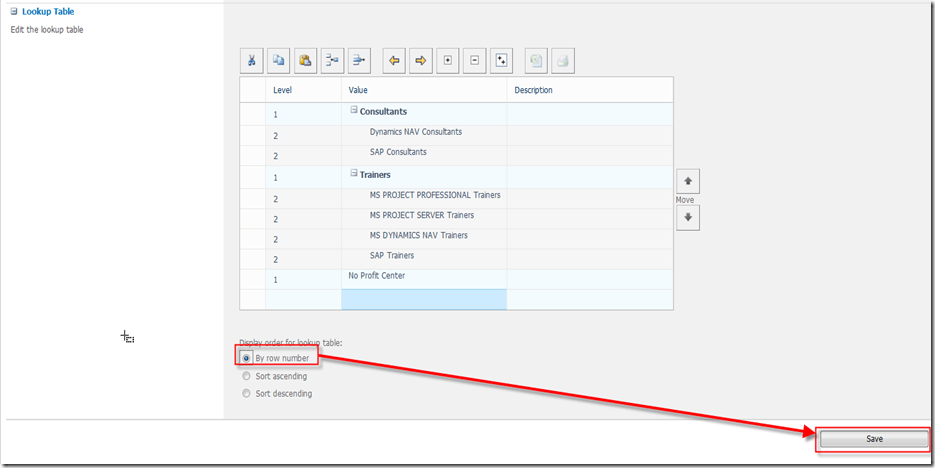935x468 pixels.
Task: Click the Cut scissors icon
Action: 252,61
